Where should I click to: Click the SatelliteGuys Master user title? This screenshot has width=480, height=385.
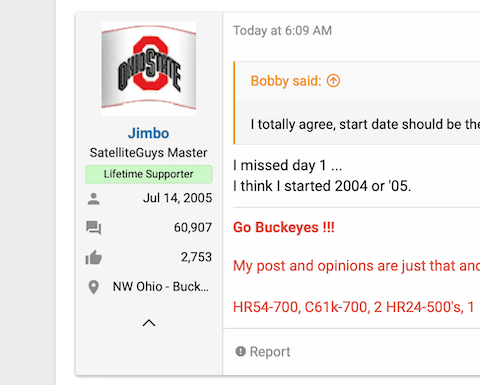click(x=149, y=153)
